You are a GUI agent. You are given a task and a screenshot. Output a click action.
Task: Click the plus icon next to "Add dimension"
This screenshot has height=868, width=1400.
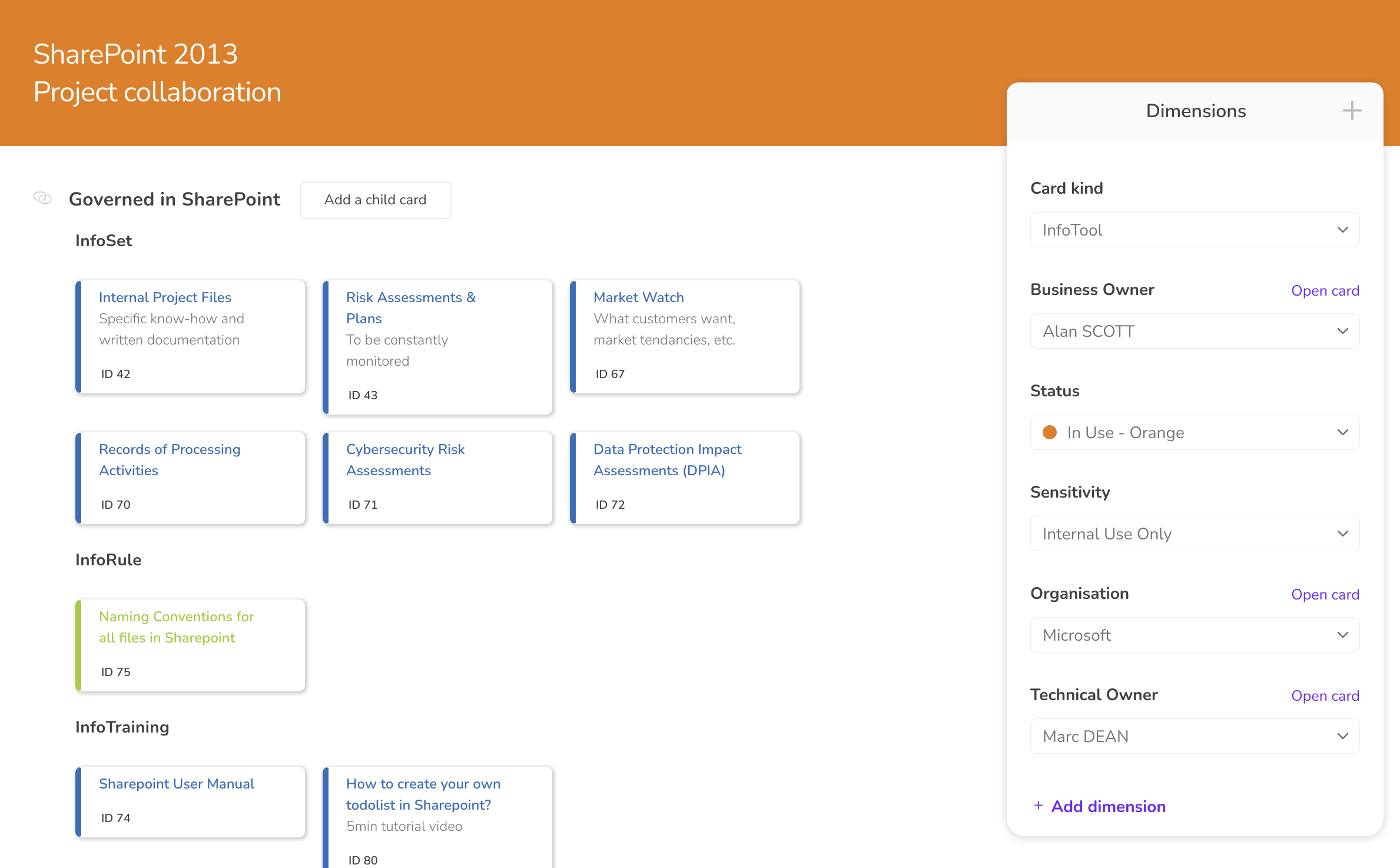(x=1039, y=806)
